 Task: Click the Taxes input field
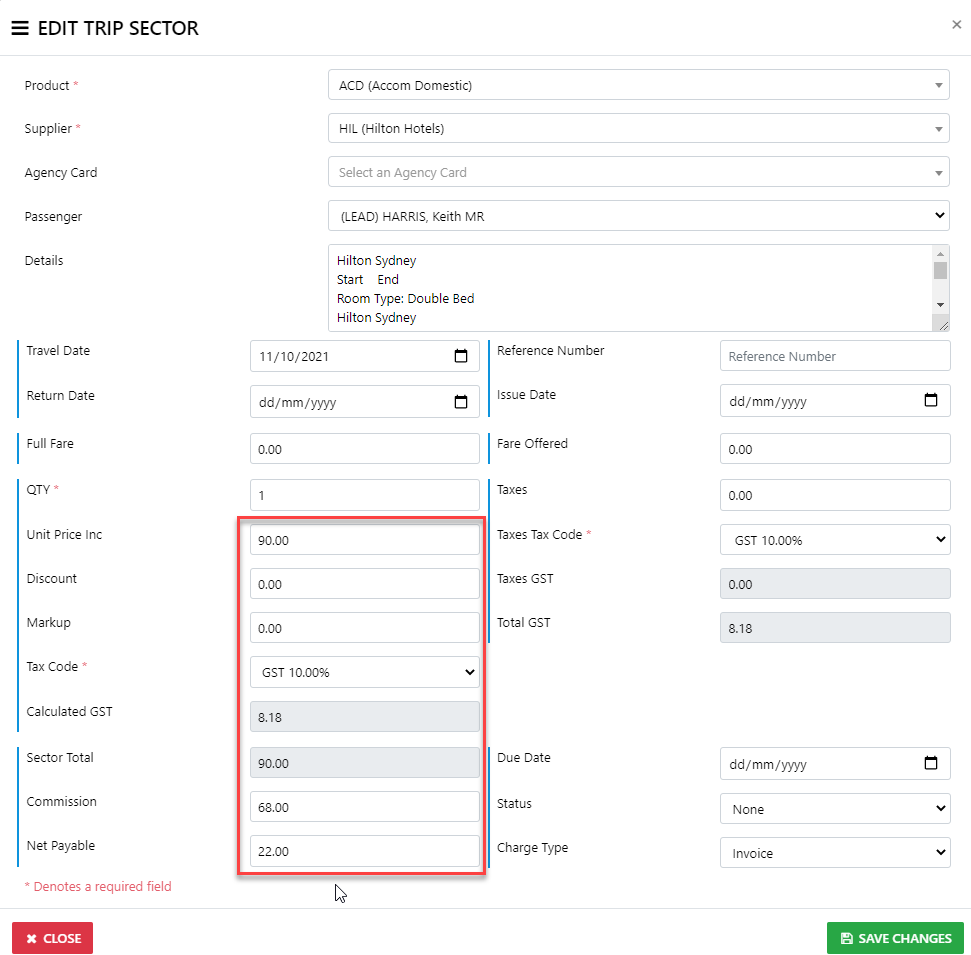[x=835, y=495]
